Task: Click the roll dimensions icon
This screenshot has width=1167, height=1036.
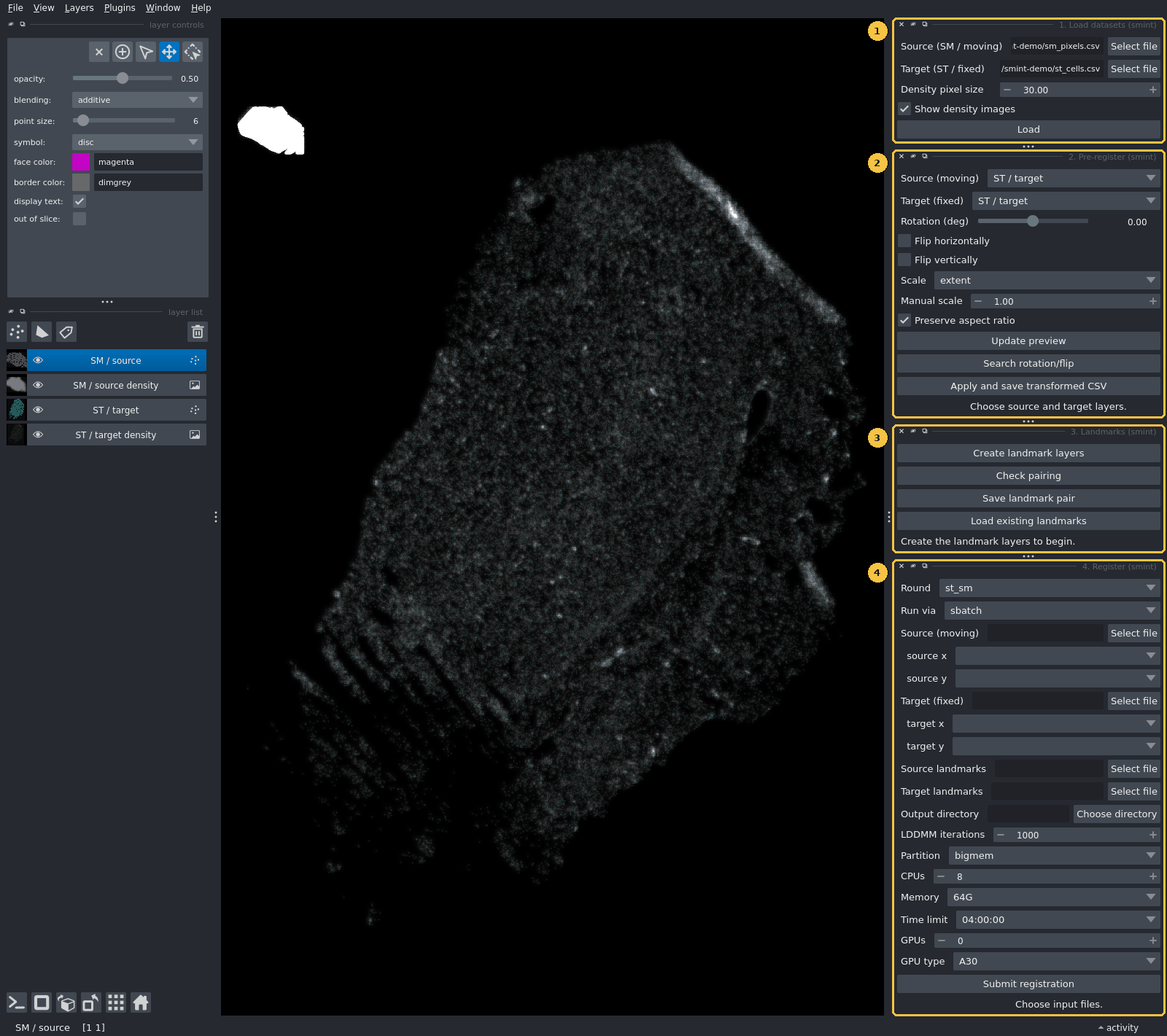Action: click(x=66, y=1002)
